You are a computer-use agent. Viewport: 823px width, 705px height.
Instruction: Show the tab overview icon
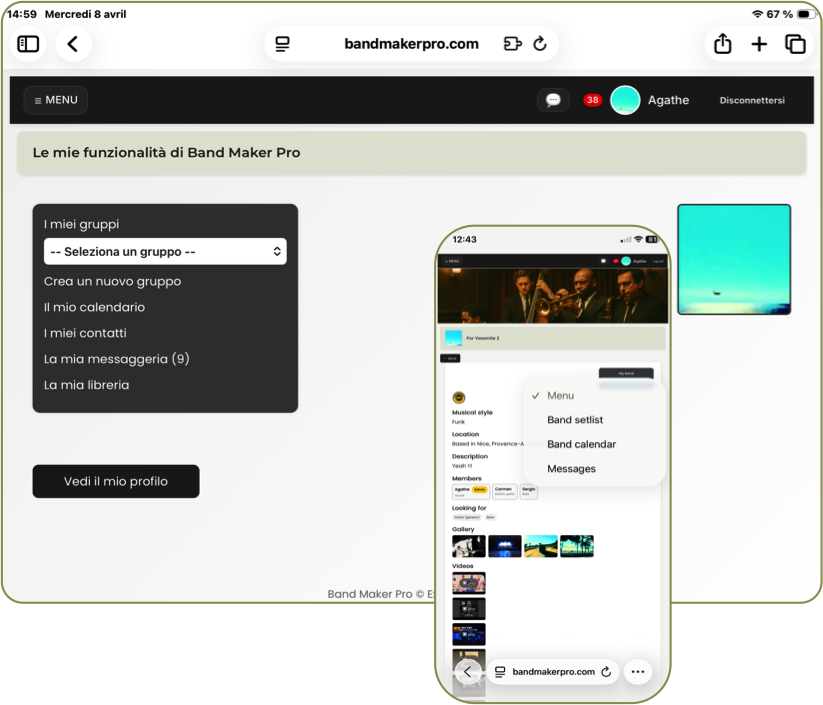(795, 44)
